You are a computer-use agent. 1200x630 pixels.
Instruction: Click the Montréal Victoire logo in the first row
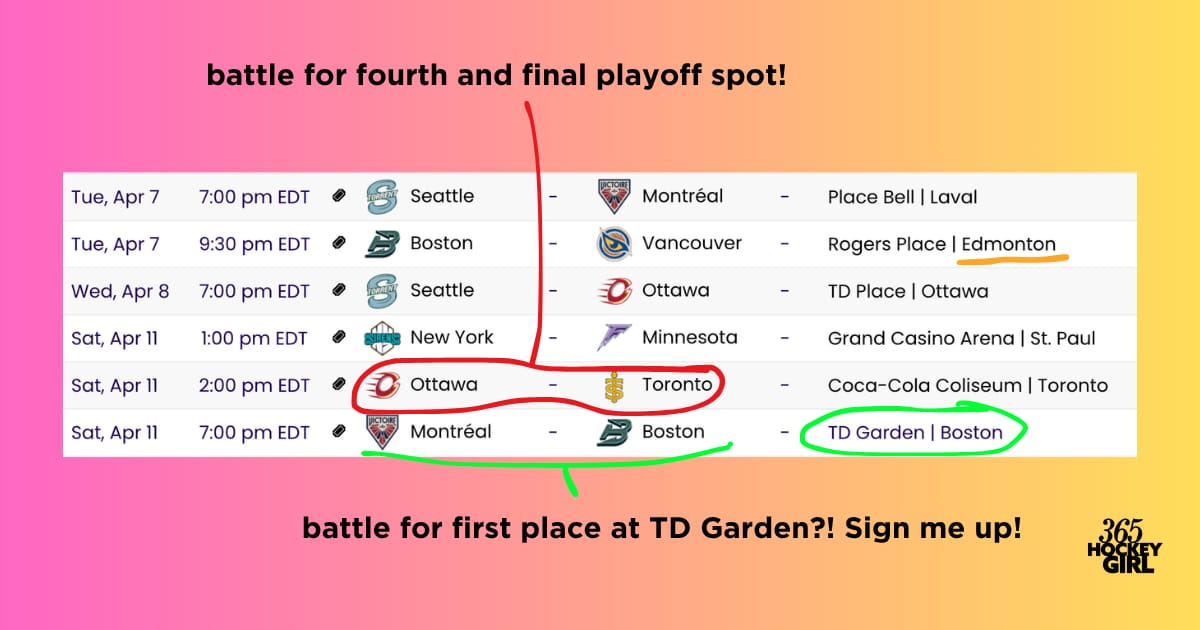(613, 197)
